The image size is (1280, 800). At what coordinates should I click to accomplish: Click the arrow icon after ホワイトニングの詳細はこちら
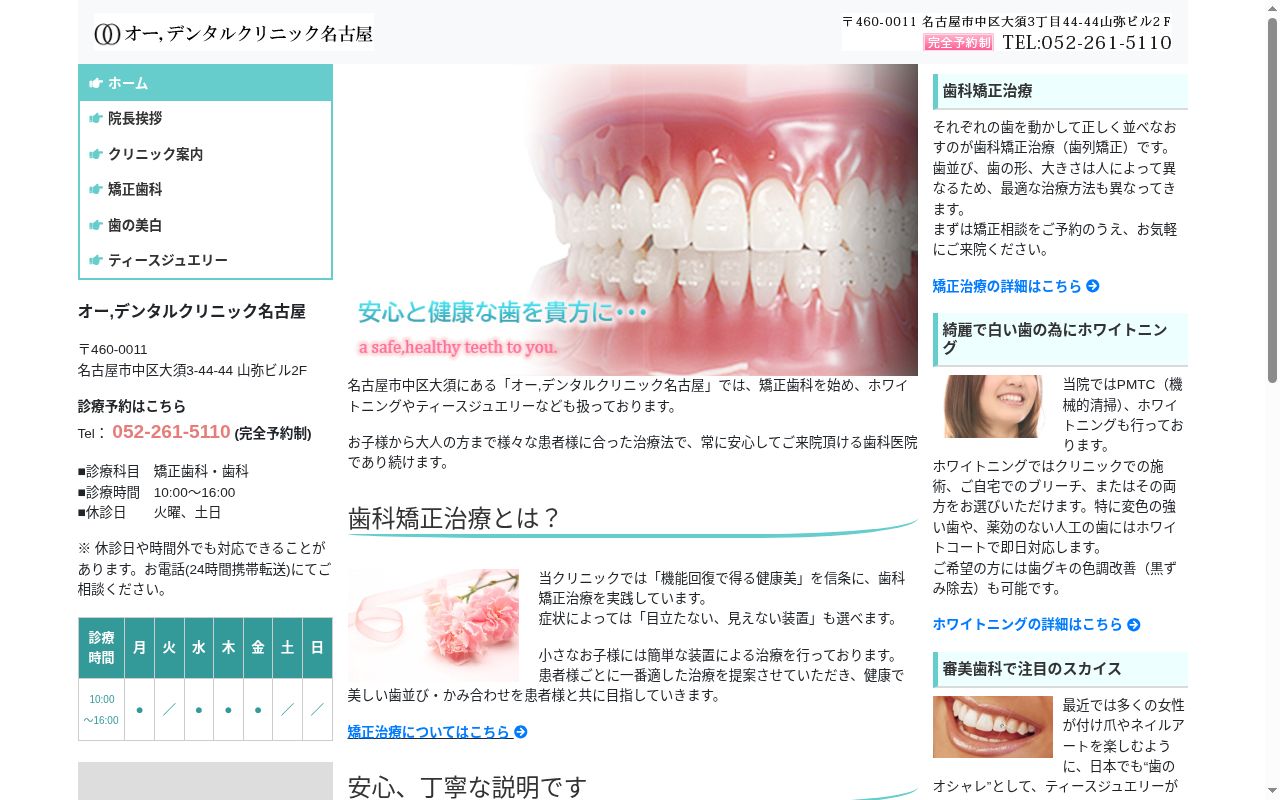[1134, 625]
